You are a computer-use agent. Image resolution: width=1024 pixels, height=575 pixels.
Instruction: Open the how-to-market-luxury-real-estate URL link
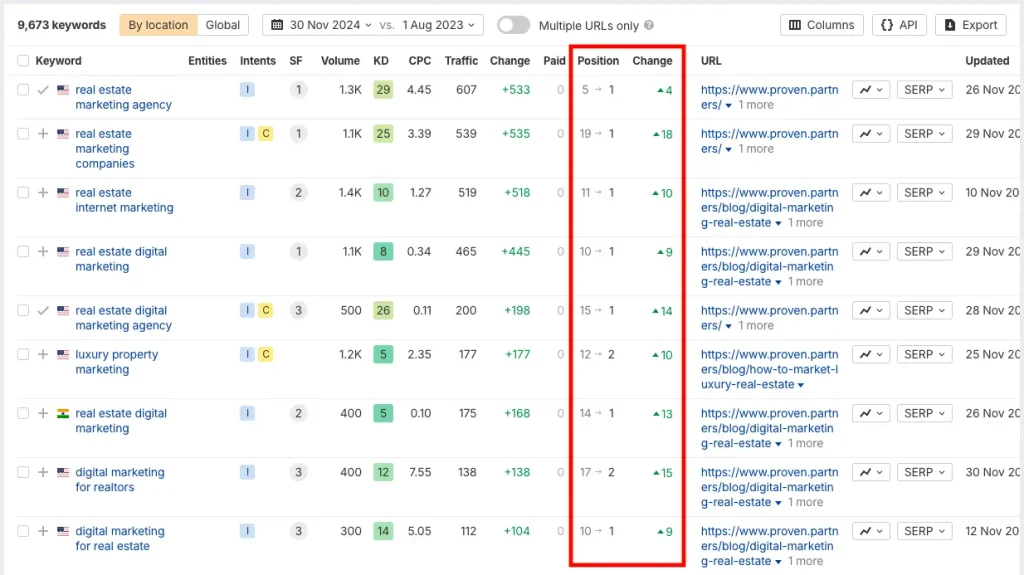click(769, 369)
